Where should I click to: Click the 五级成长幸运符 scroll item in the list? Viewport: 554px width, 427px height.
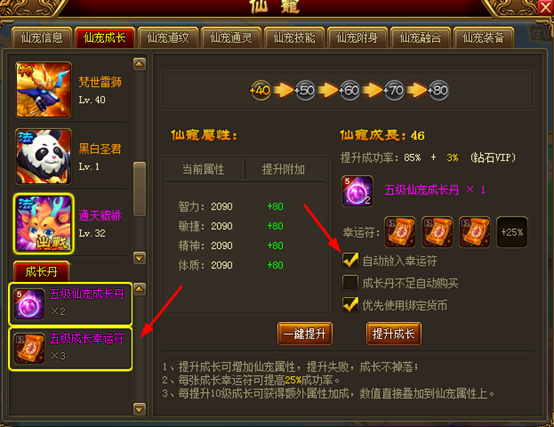(x=71, y=349)
